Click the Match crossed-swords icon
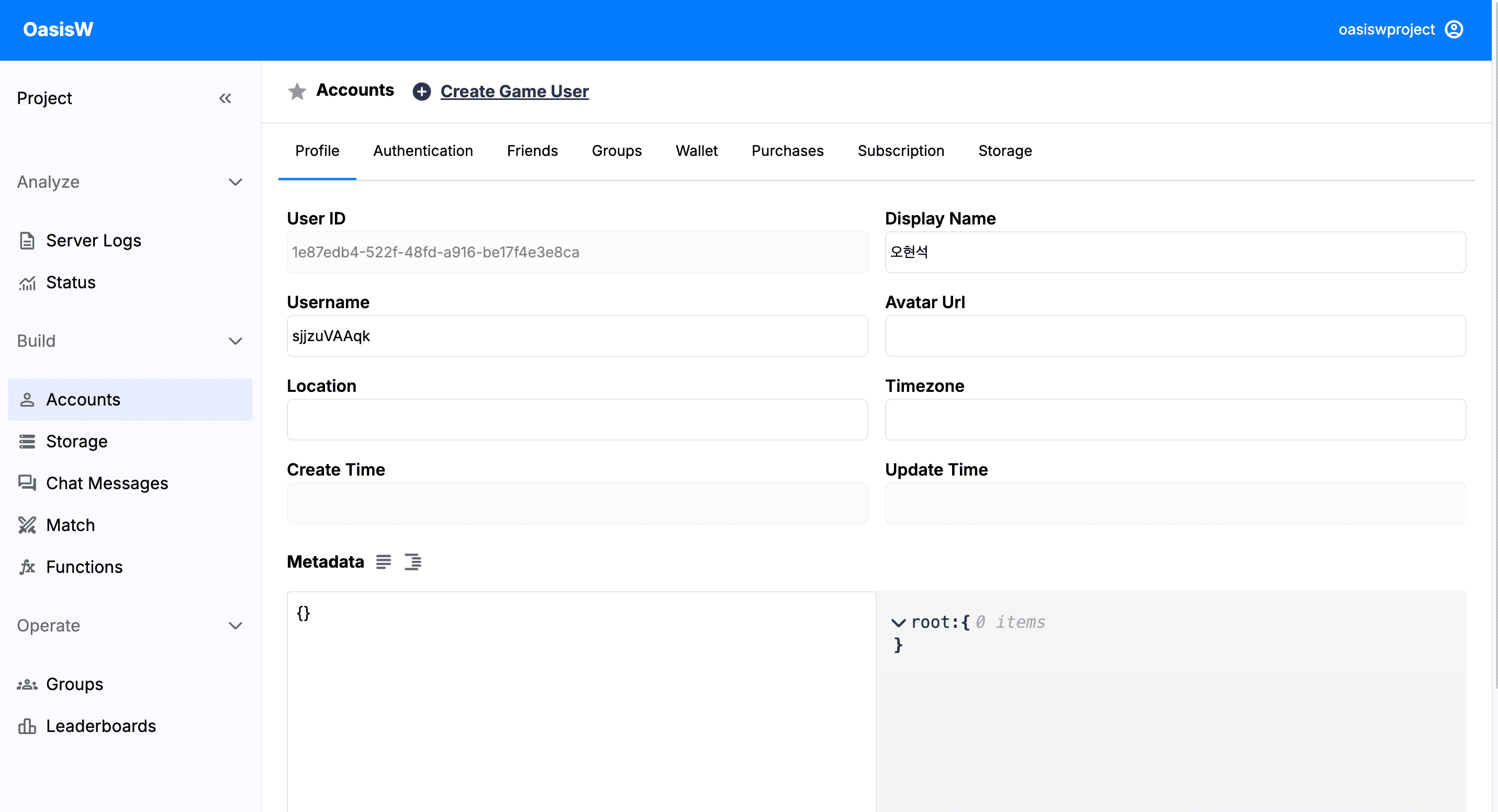1498x812 pixels. click(27, 525)
